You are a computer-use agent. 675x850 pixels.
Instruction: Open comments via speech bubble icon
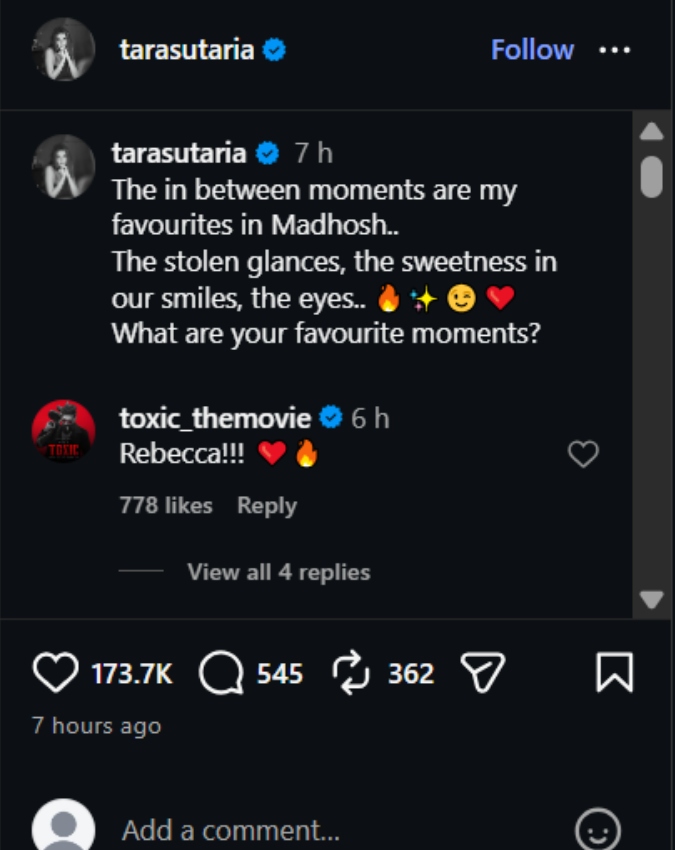pyautogui.click(x=221, y=673)
